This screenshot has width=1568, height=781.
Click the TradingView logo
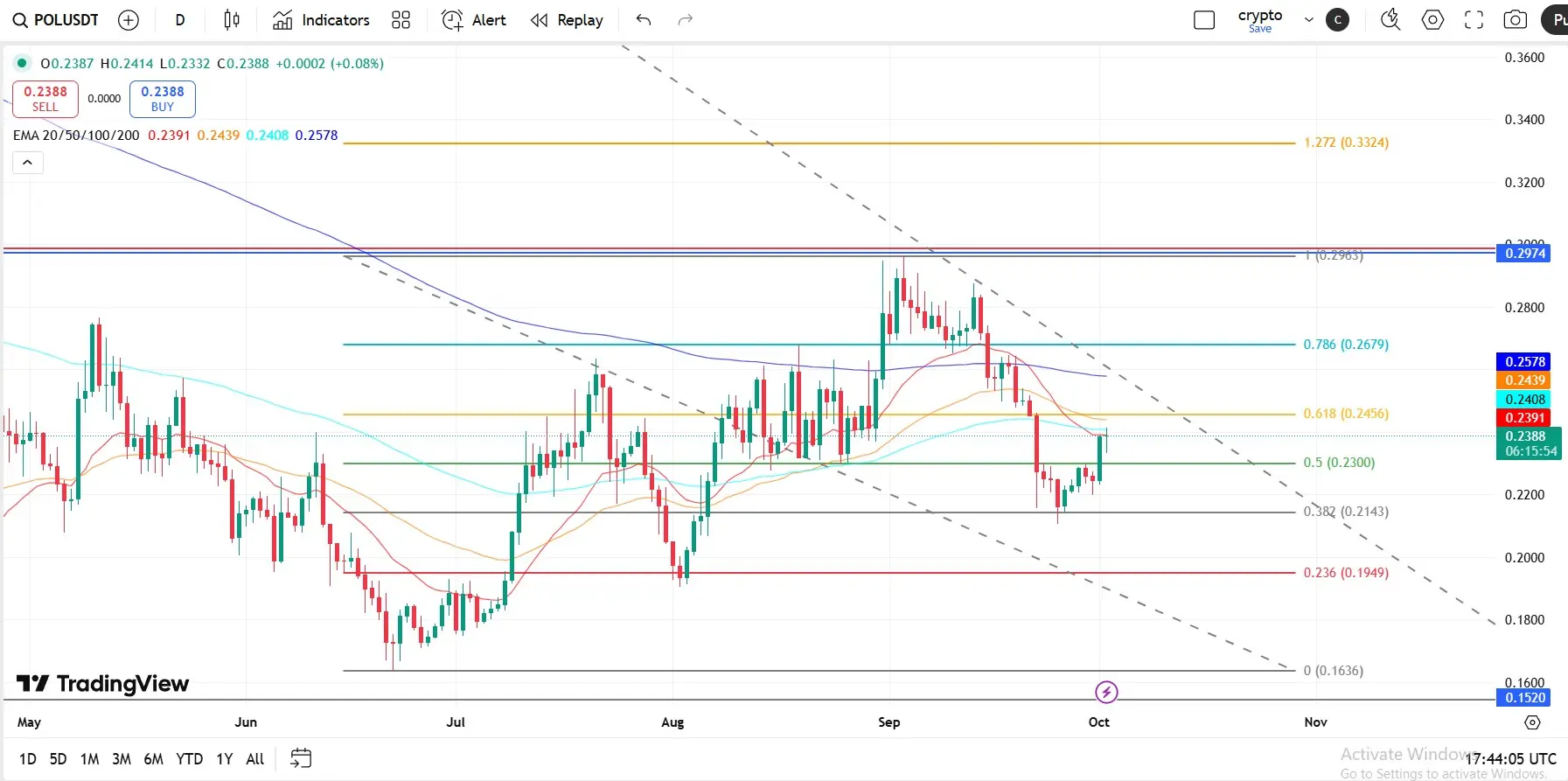pos(103,684)
